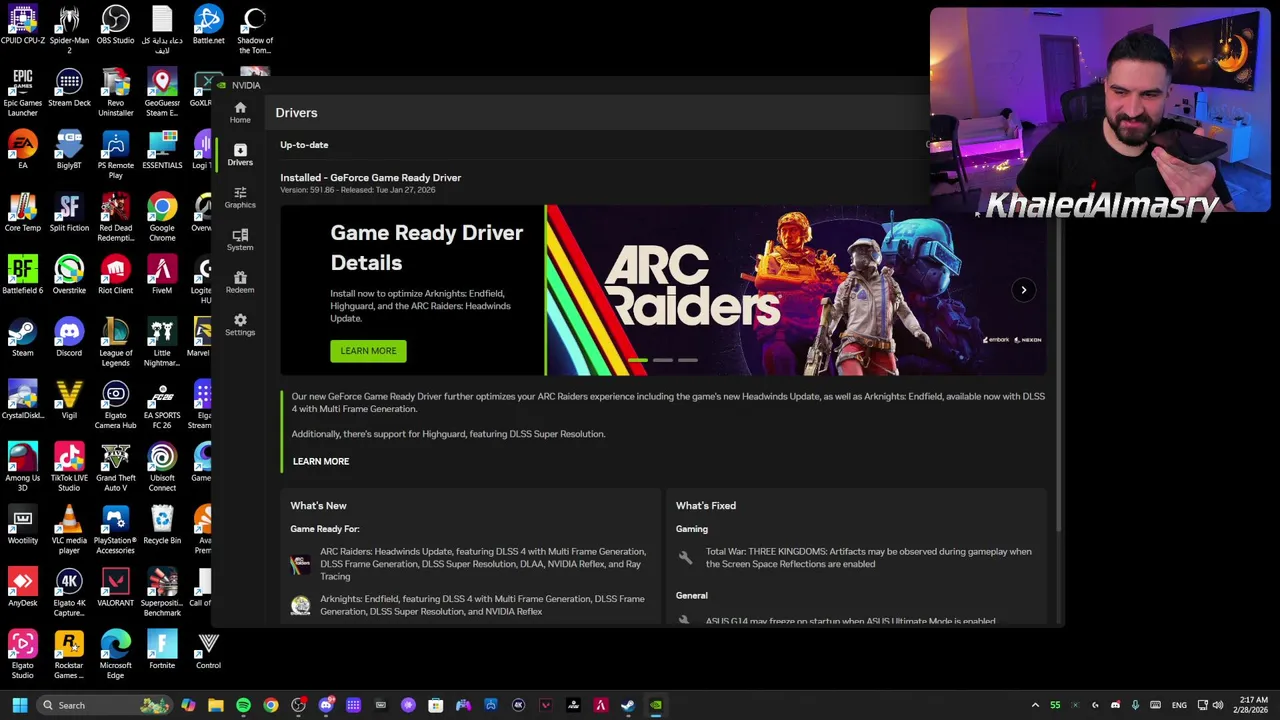Open the Windows Start menu
This screenshot has height=720, width=1280.
pos(19,705)
